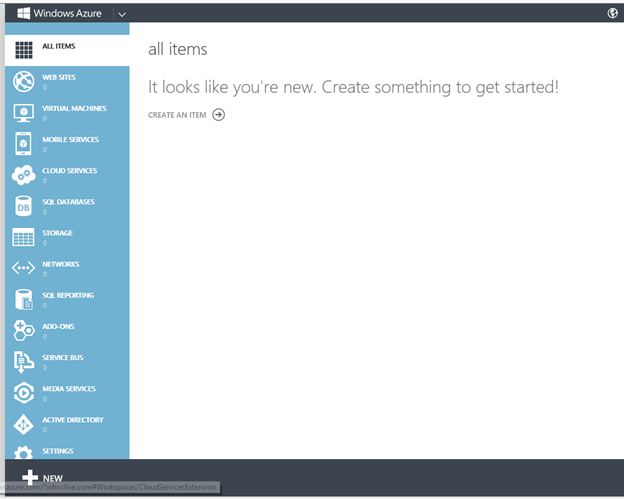Open the SQL Databases DB cylinder icon

pos(23,206)
